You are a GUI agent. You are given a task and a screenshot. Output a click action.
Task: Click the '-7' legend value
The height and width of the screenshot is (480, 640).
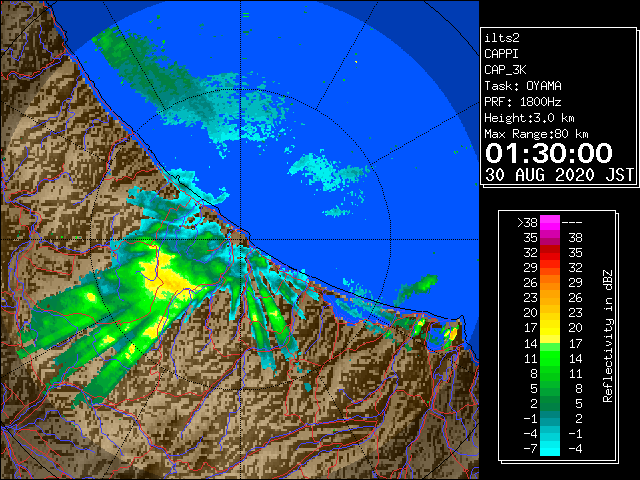pos(530,449)
